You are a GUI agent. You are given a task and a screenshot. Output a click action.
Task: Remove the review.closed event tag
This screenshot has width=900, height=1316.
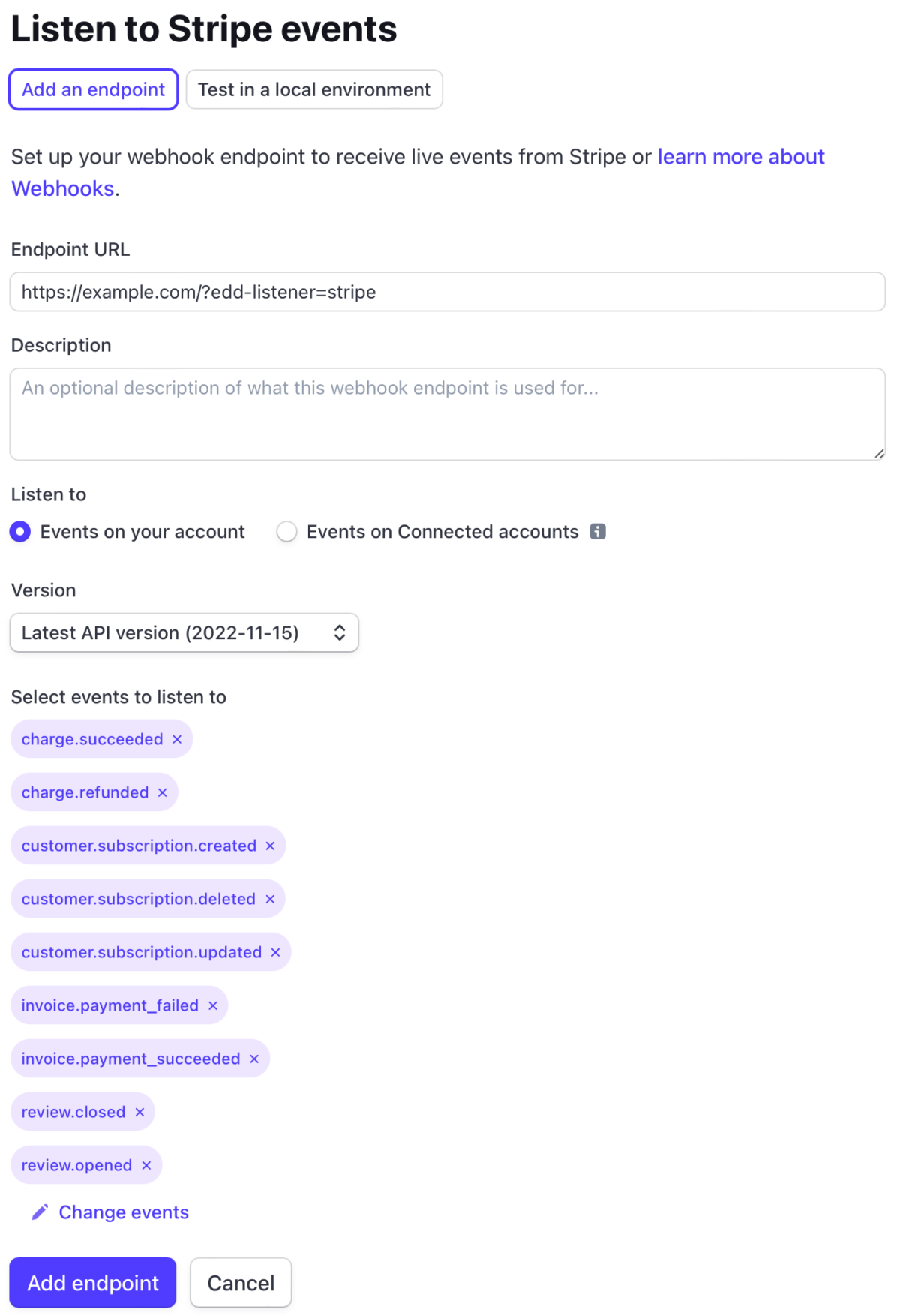click(x=139, y=1112)
